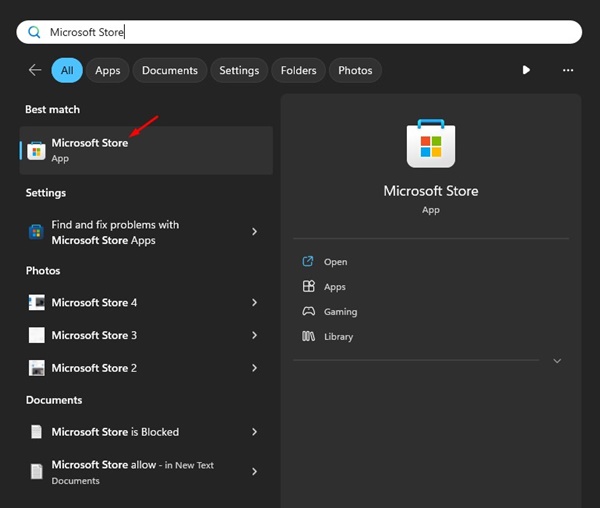This screenshot has height=508, width=600.
Task: Expand the Microsoft Store 4 chevron
Action: click(x=254, y=303)
